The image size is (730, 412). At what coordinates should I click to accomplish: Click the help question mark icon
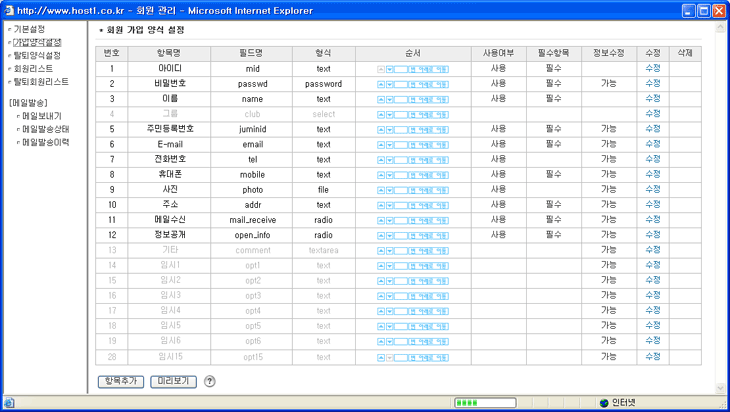[x=210, y=381]
